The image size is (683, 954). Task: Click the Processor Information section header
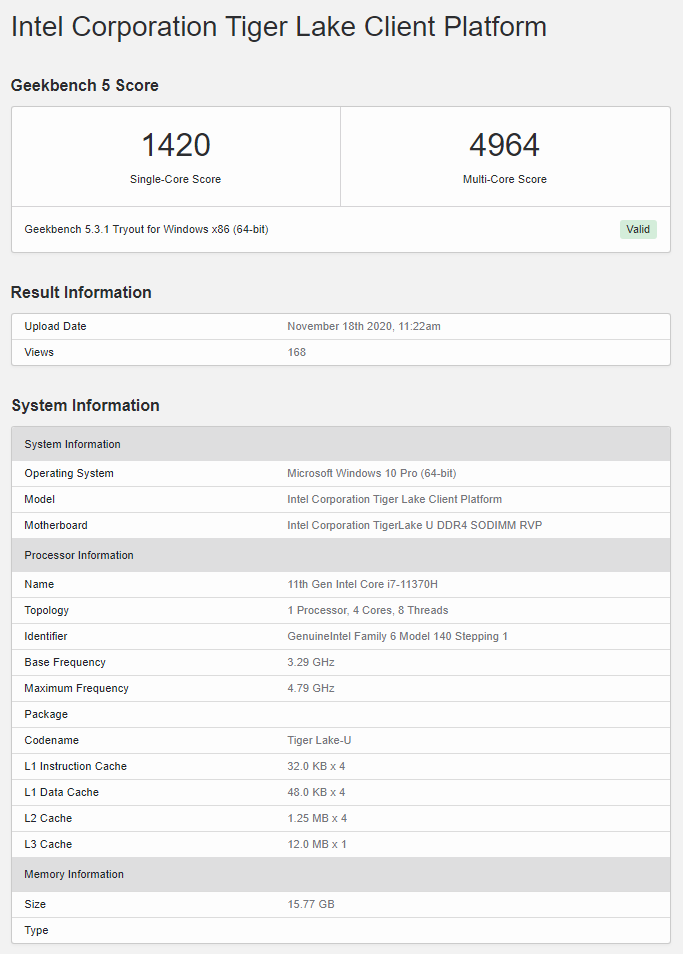coord(341,555)
